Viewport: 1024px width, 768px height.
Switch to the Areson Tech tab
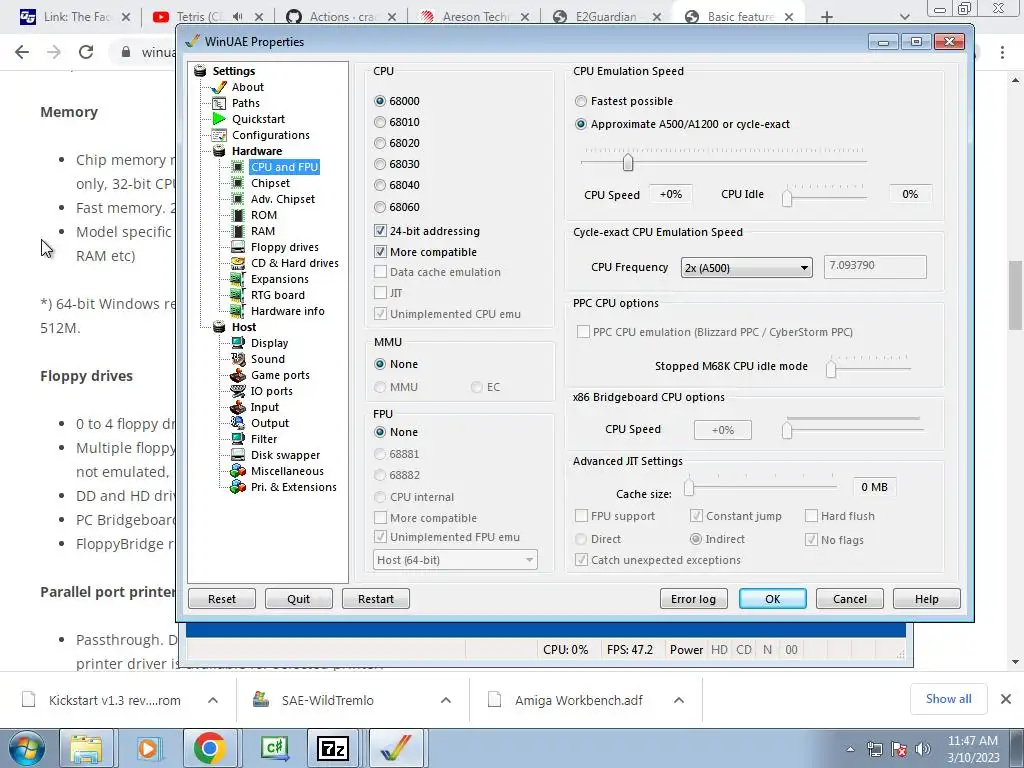(474, 17)
